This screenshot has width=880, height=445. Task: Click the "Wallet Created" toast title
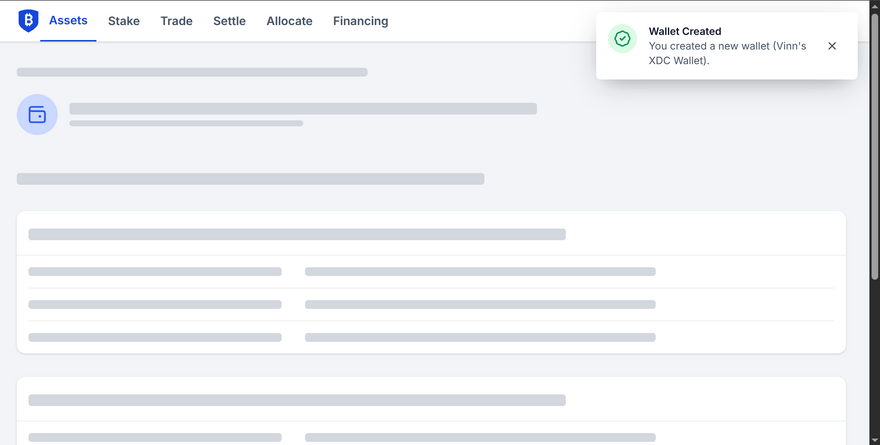click(x=685, y=31)
